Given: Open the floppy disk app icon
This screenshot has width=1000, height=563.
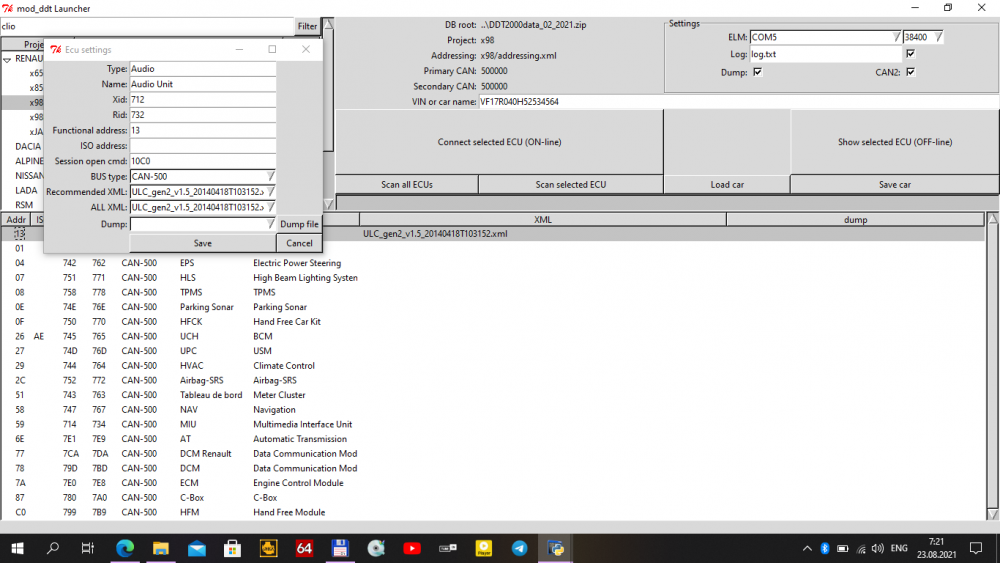Looking at the screenshot, I should click(340, 548).
